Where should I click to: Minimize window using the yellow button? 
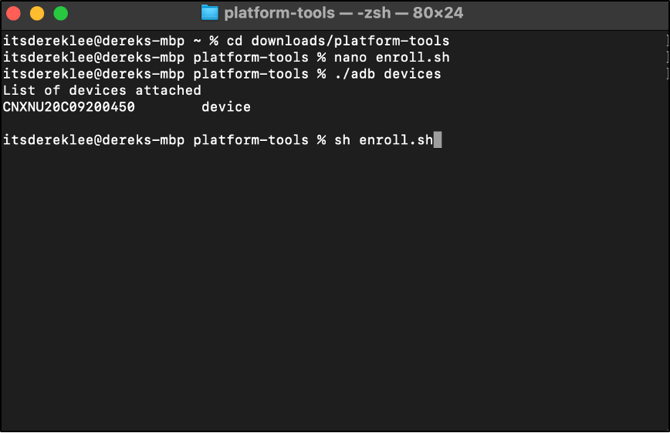coord(37,13)
